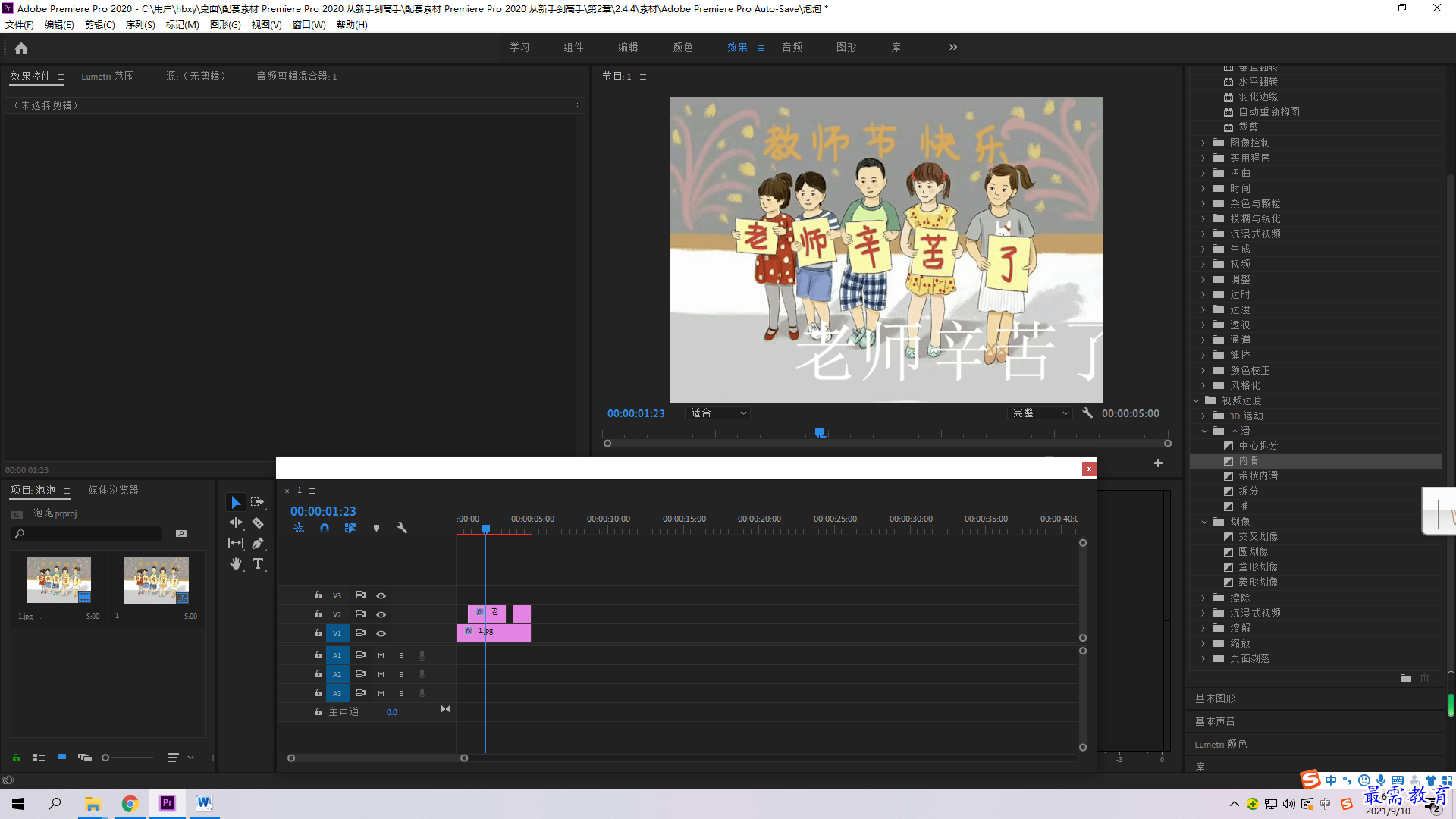
Task: Select the Type (T) tool
Action: (258, 563)
